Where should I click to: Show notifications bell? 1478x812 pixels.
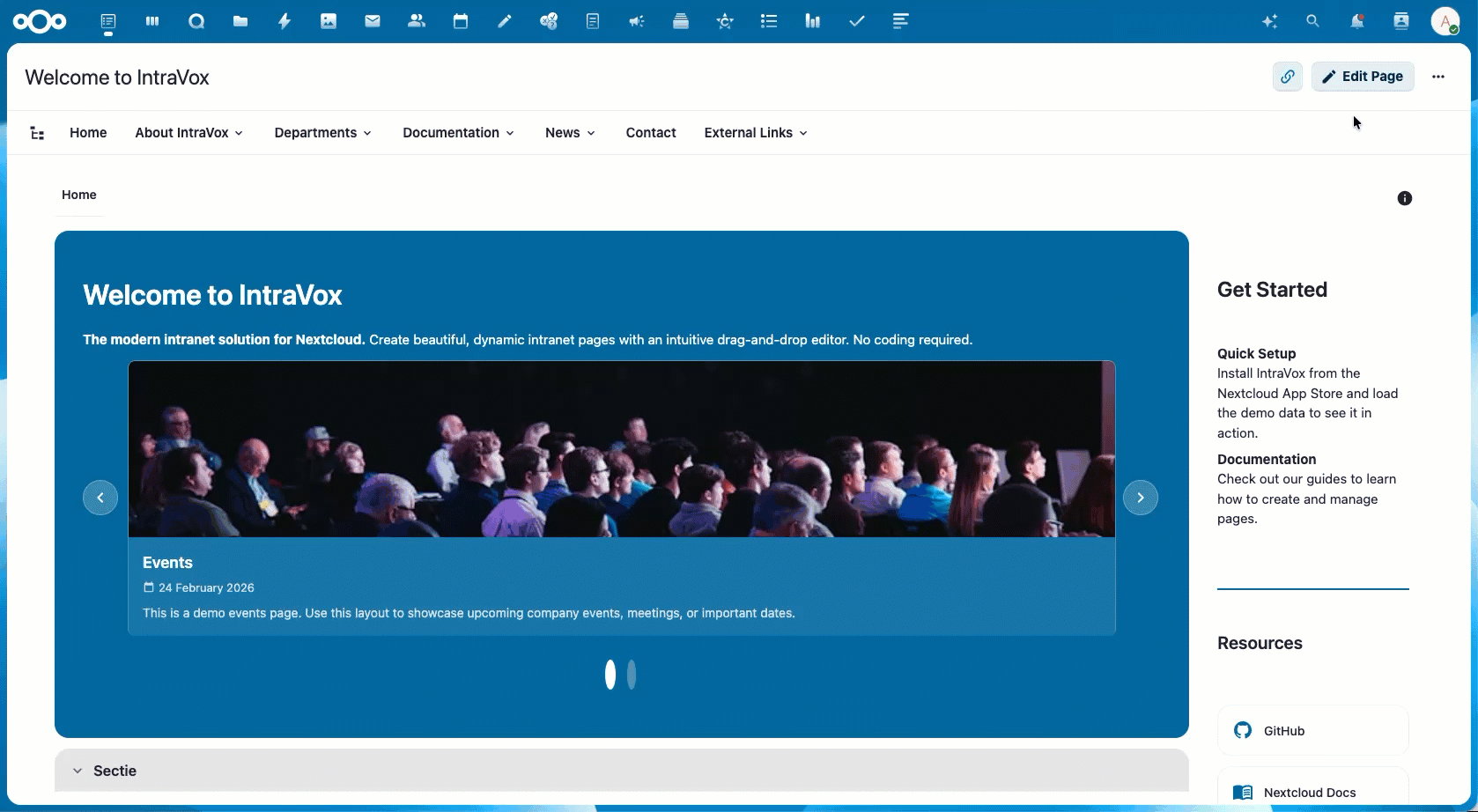[1357, 21]
